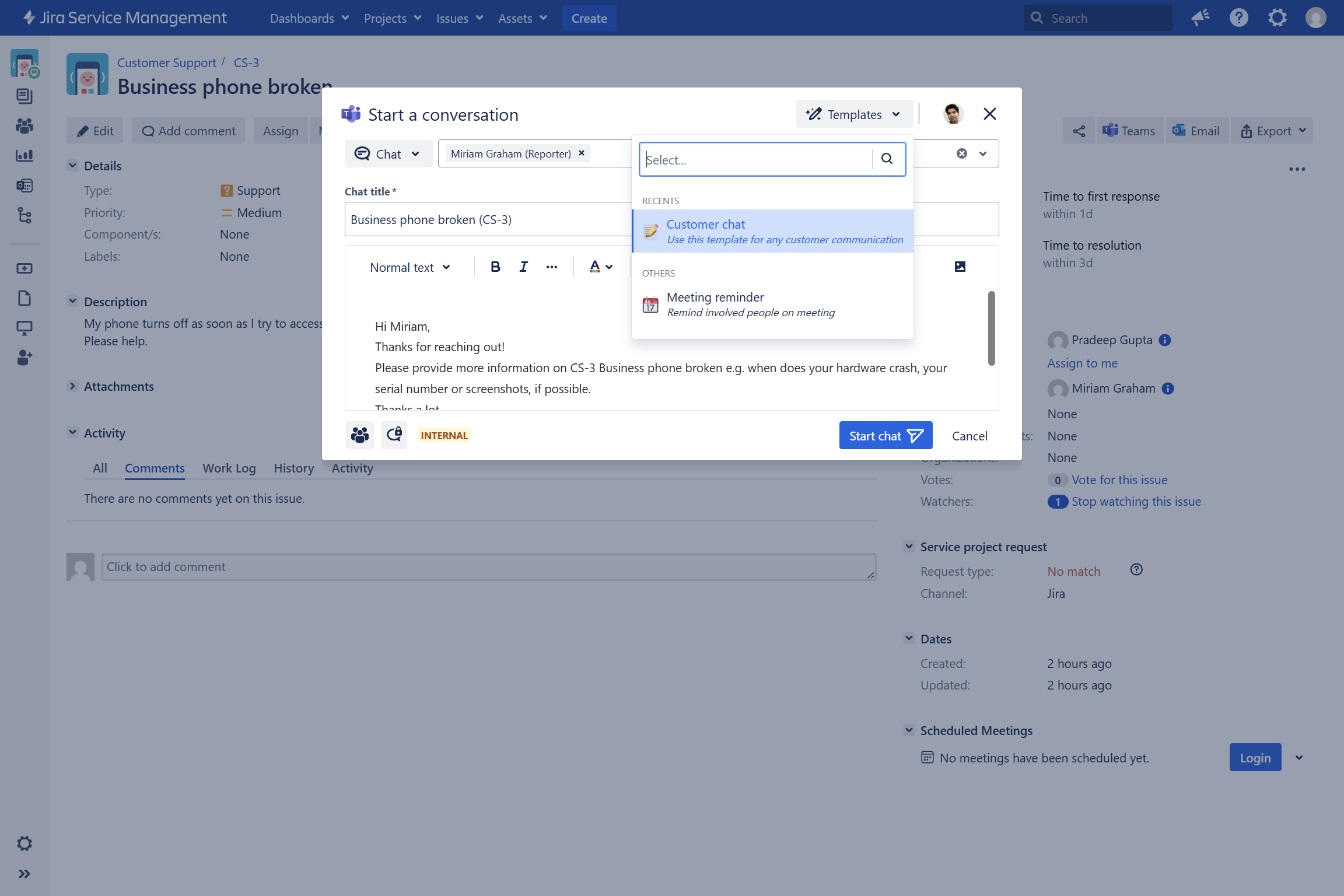This screenshot has height=896, width=1344.
Task: Click the Italic formatting icon
Action: click(523, 267)
